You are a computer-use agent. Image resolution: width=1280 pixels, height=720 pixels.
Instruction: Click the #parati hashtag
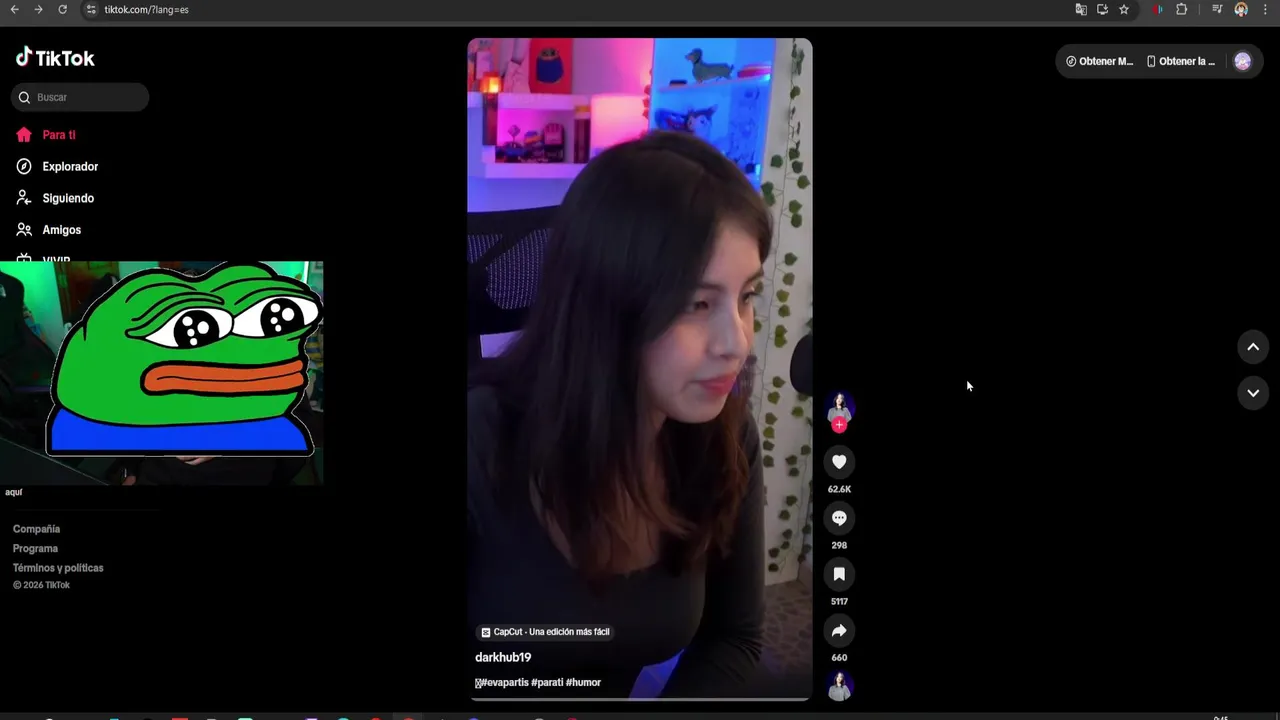(547, 682)
